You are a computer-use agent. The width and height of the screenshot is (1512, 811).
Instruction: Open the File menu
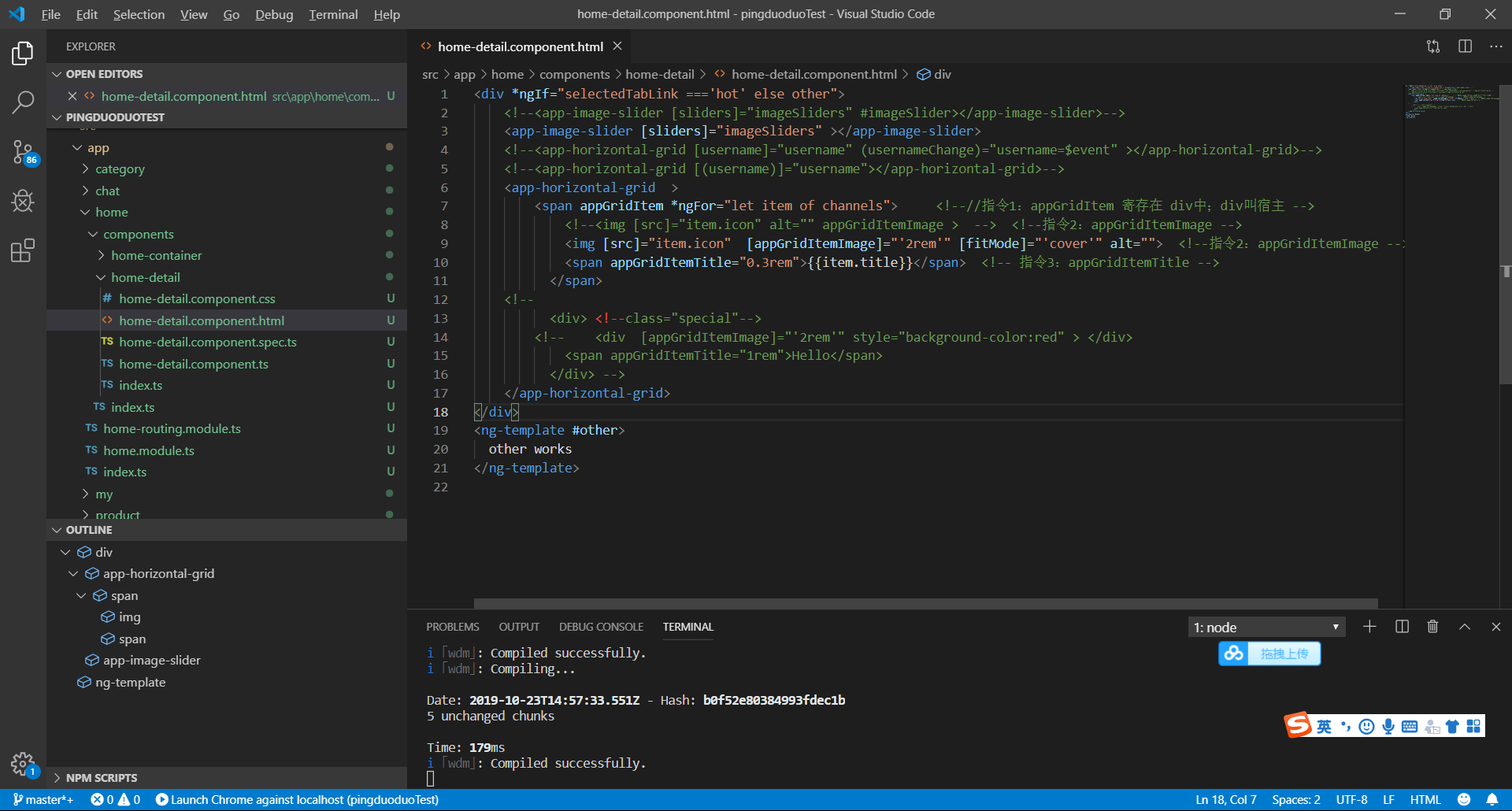(x=50, y=14)
